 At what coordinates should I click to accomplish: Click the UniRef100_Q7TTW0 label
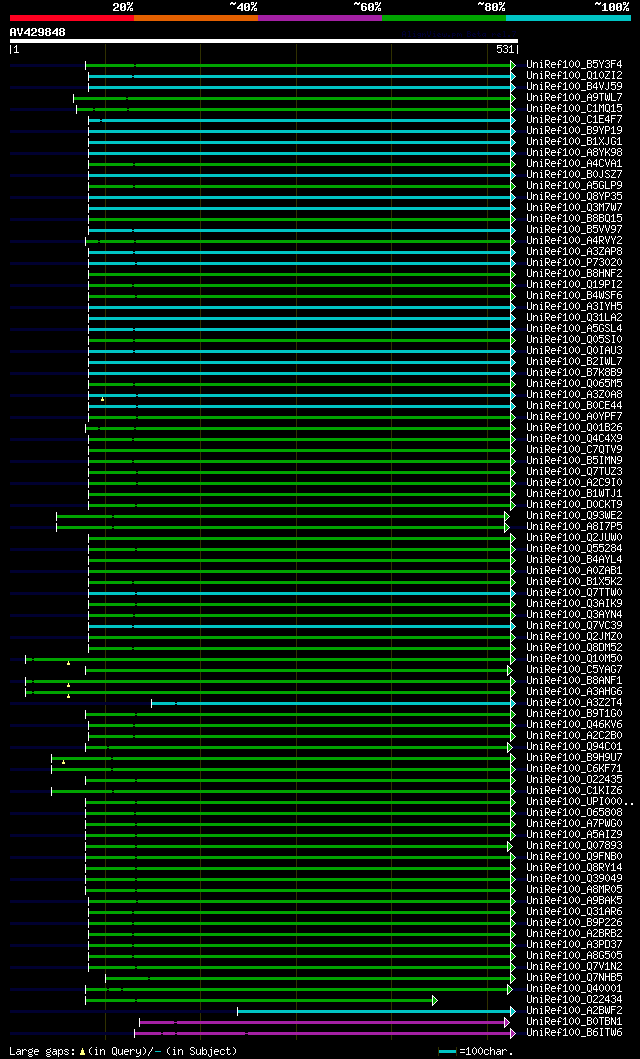point(575,592)
